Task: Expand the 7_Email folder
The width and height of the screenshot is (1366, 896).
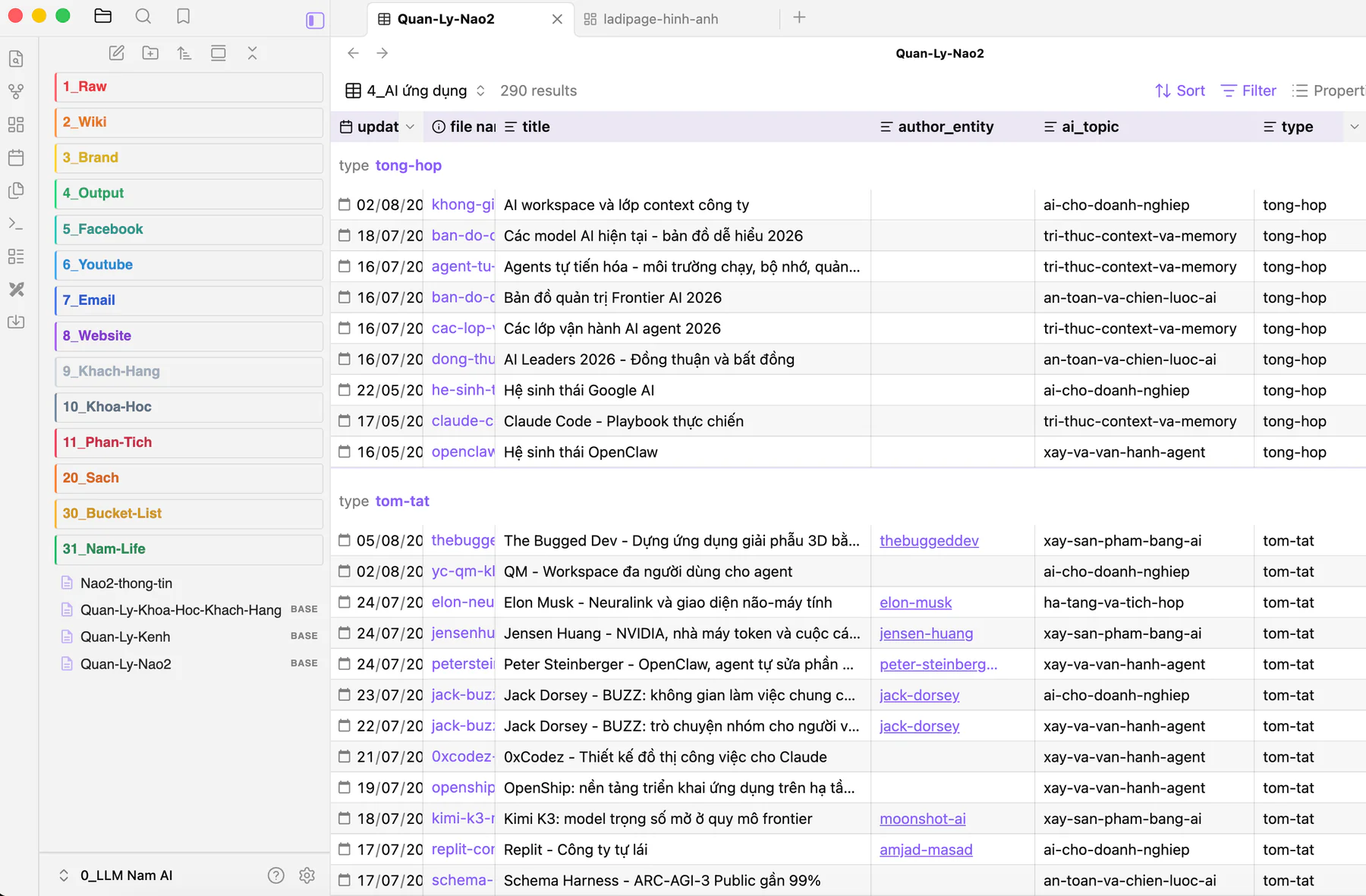Action: point(189,301)
